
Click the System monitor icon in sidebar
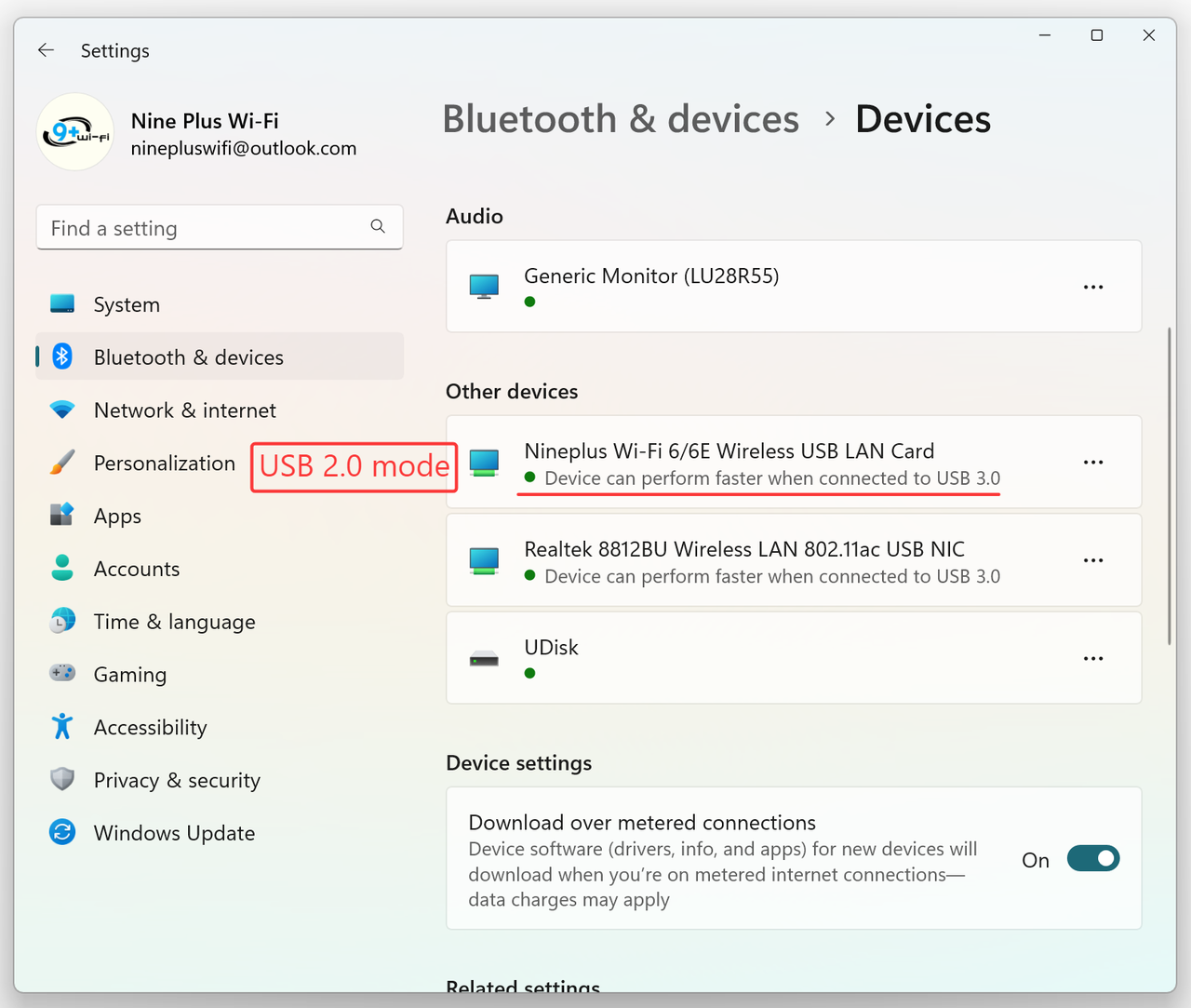(62, 304)
